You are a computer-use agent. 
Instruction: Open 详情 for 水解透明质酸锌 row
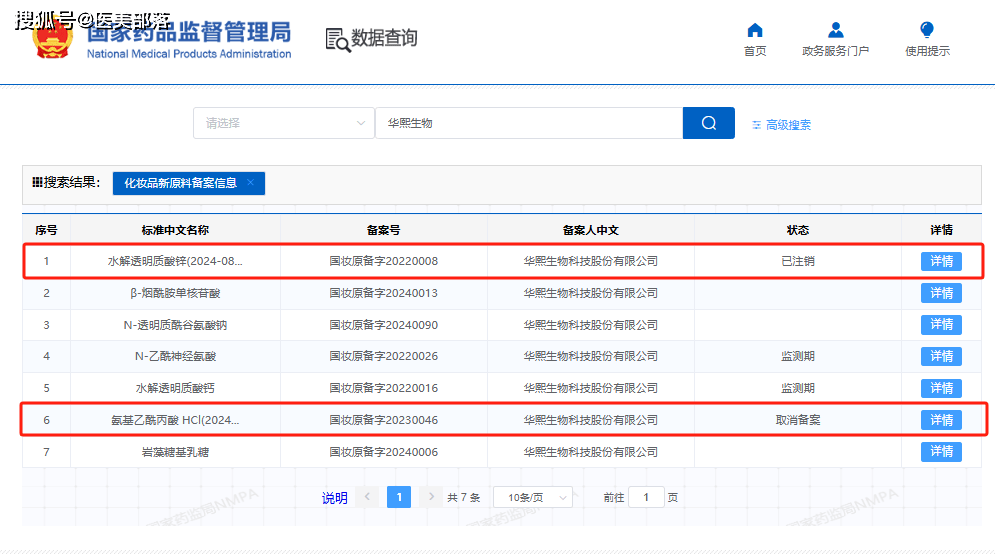(x=941, y=261)
